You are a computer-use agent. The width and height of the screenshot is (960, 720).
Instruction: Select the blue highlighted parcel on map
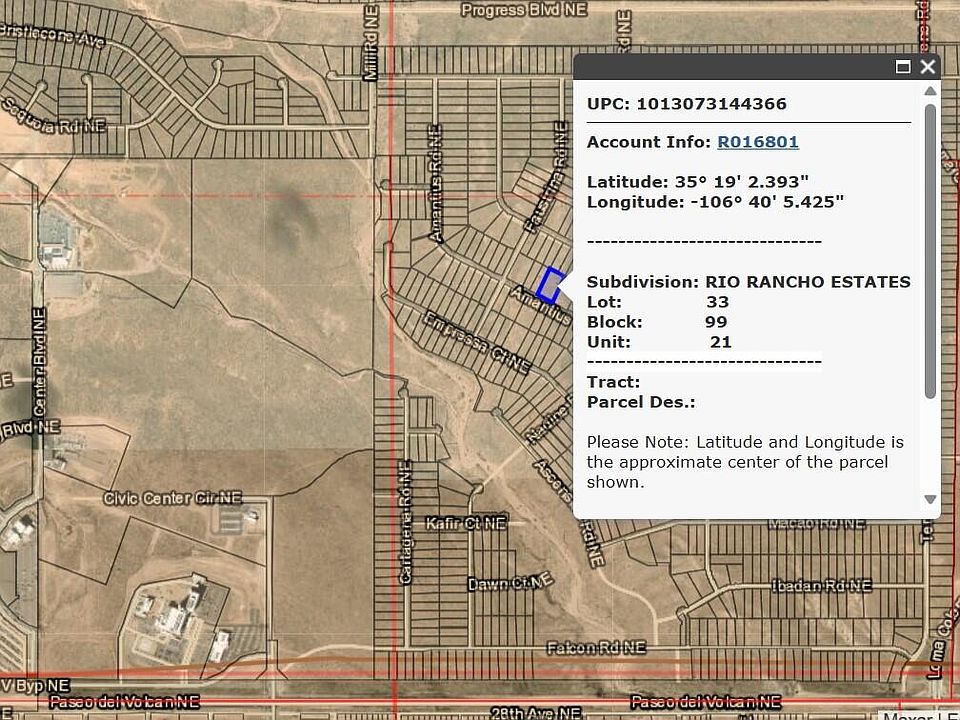pos(550,285)
